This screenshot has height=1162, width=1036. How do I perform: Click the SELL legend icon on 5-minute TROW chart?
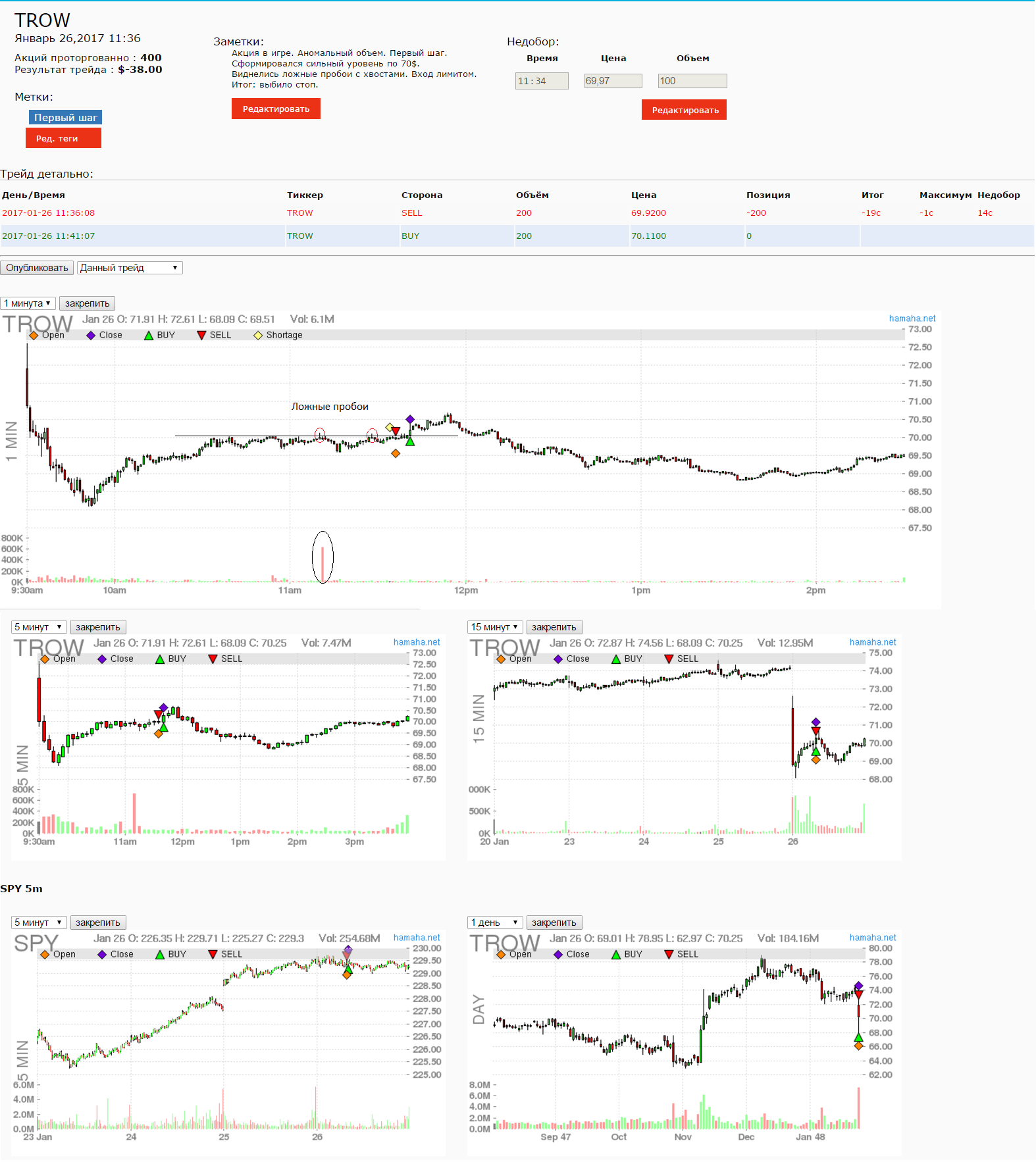pos(213,659)
